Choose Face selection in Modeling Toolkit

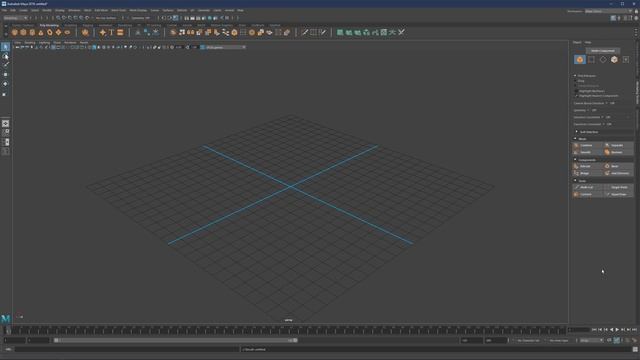(x=614, y=60)
